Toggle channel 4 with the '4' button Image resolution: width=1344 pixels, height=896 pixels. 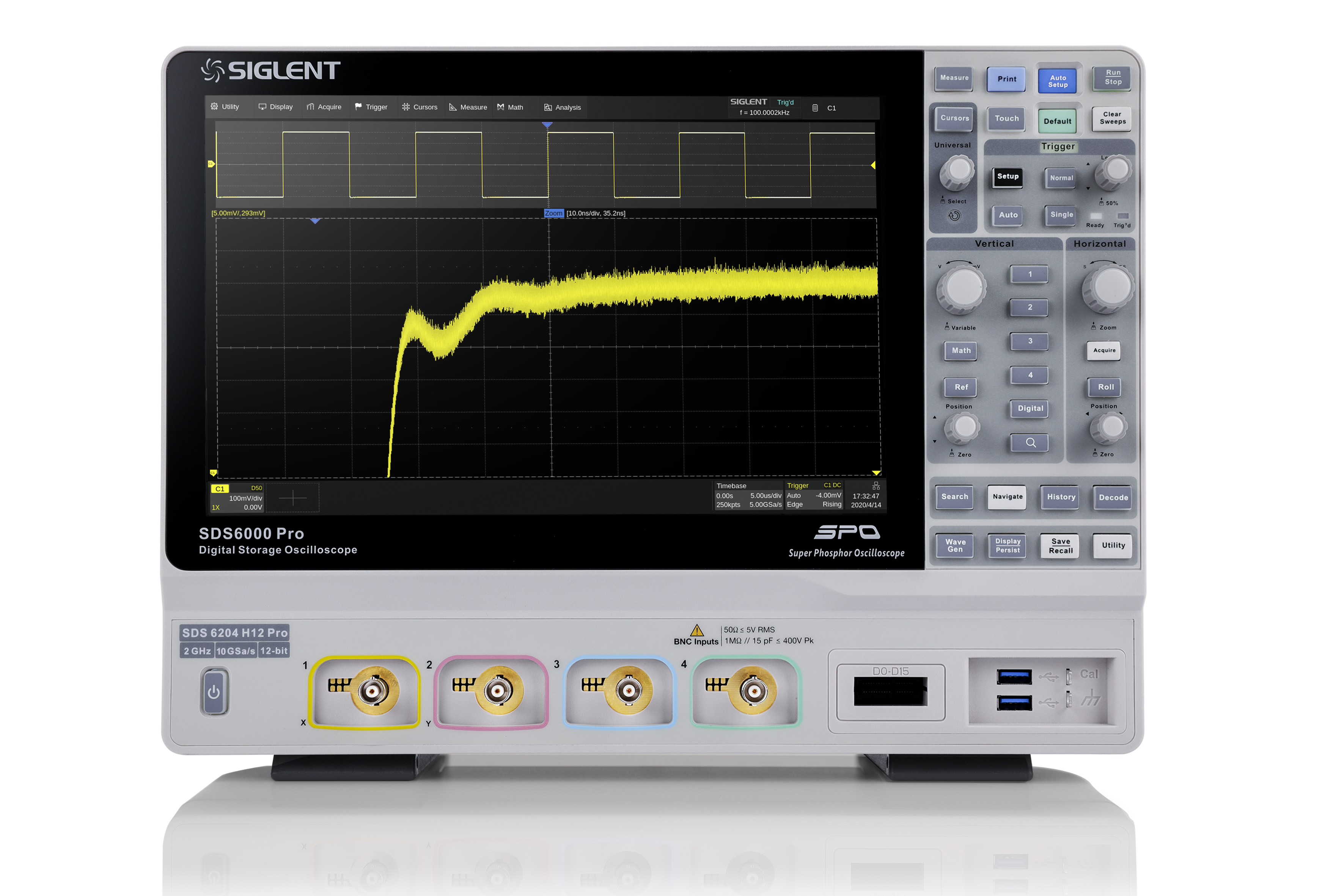pyautogui.click(x=1030, y=376)
